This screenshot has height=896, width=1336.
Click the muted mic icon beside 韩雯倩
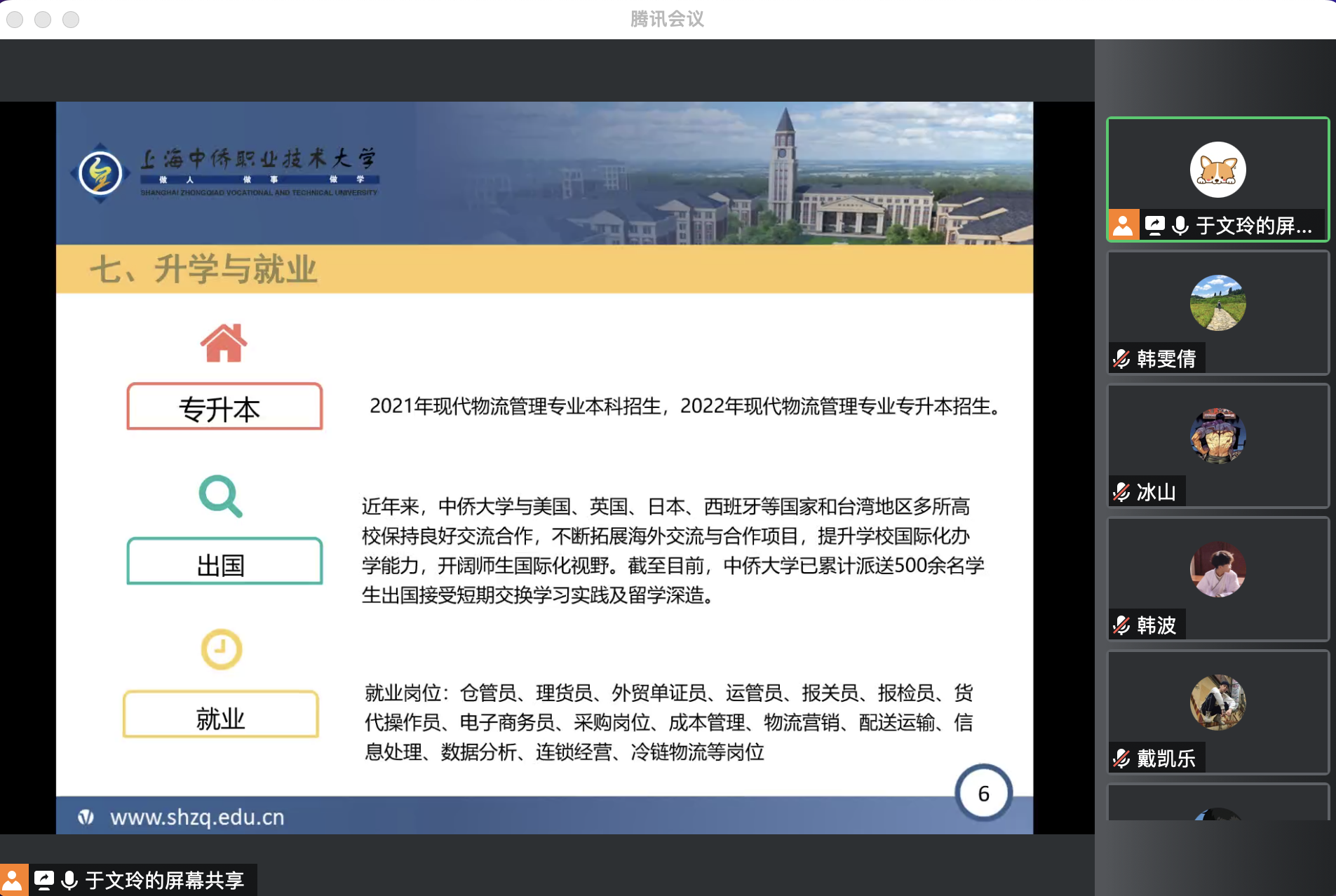[1121, 359]
